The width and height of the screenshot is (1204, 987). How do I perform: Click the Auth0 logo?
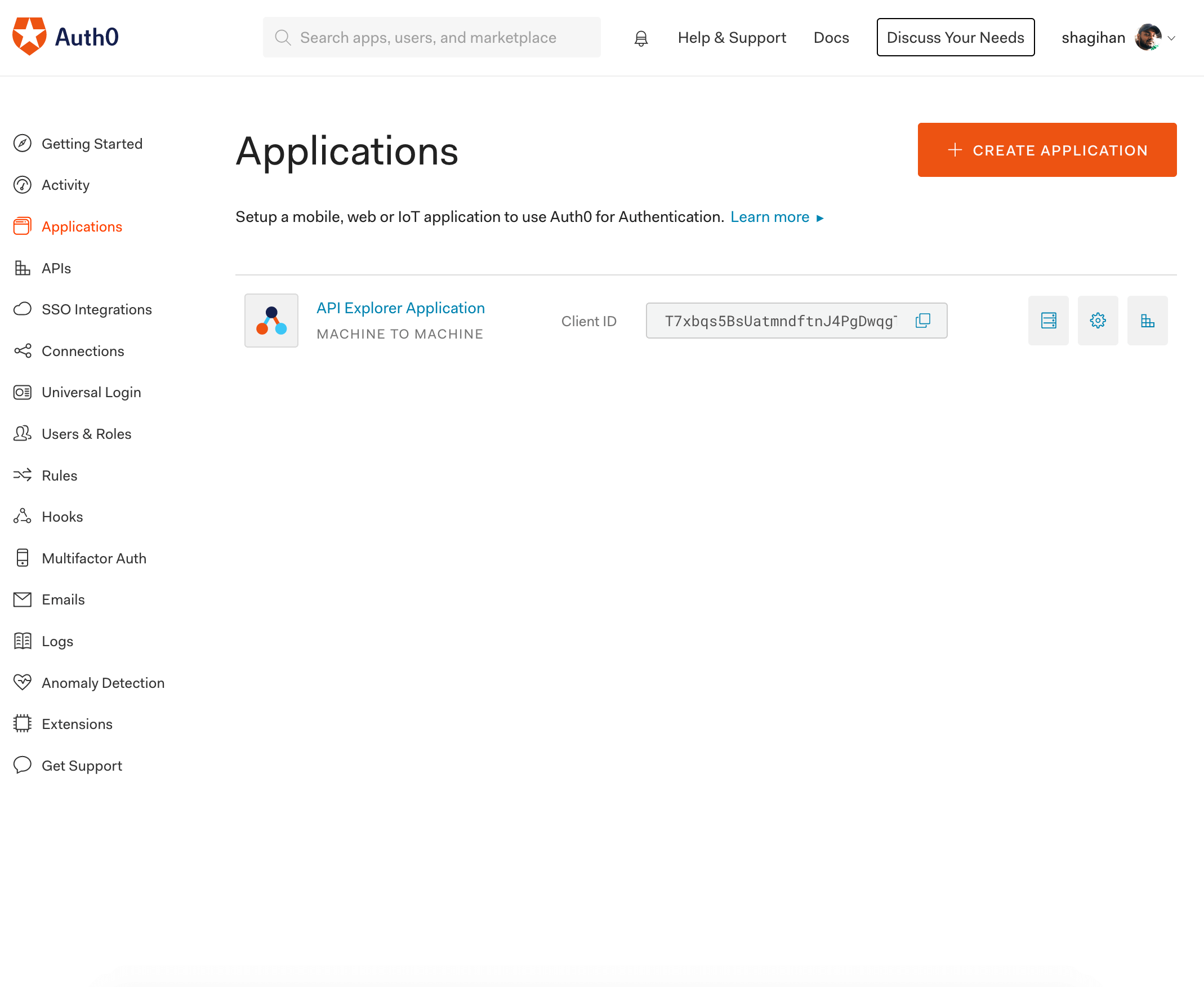[x=65, y=37]
